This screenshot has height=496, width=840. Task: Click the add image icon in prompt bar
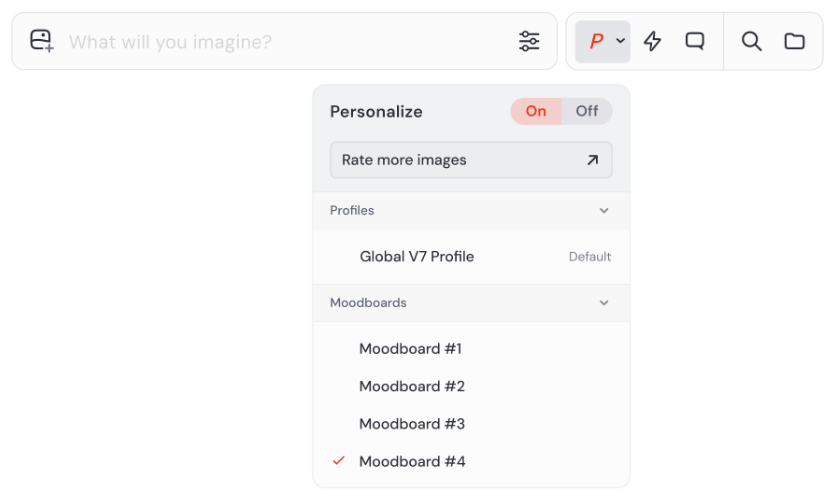click(41, 41)
